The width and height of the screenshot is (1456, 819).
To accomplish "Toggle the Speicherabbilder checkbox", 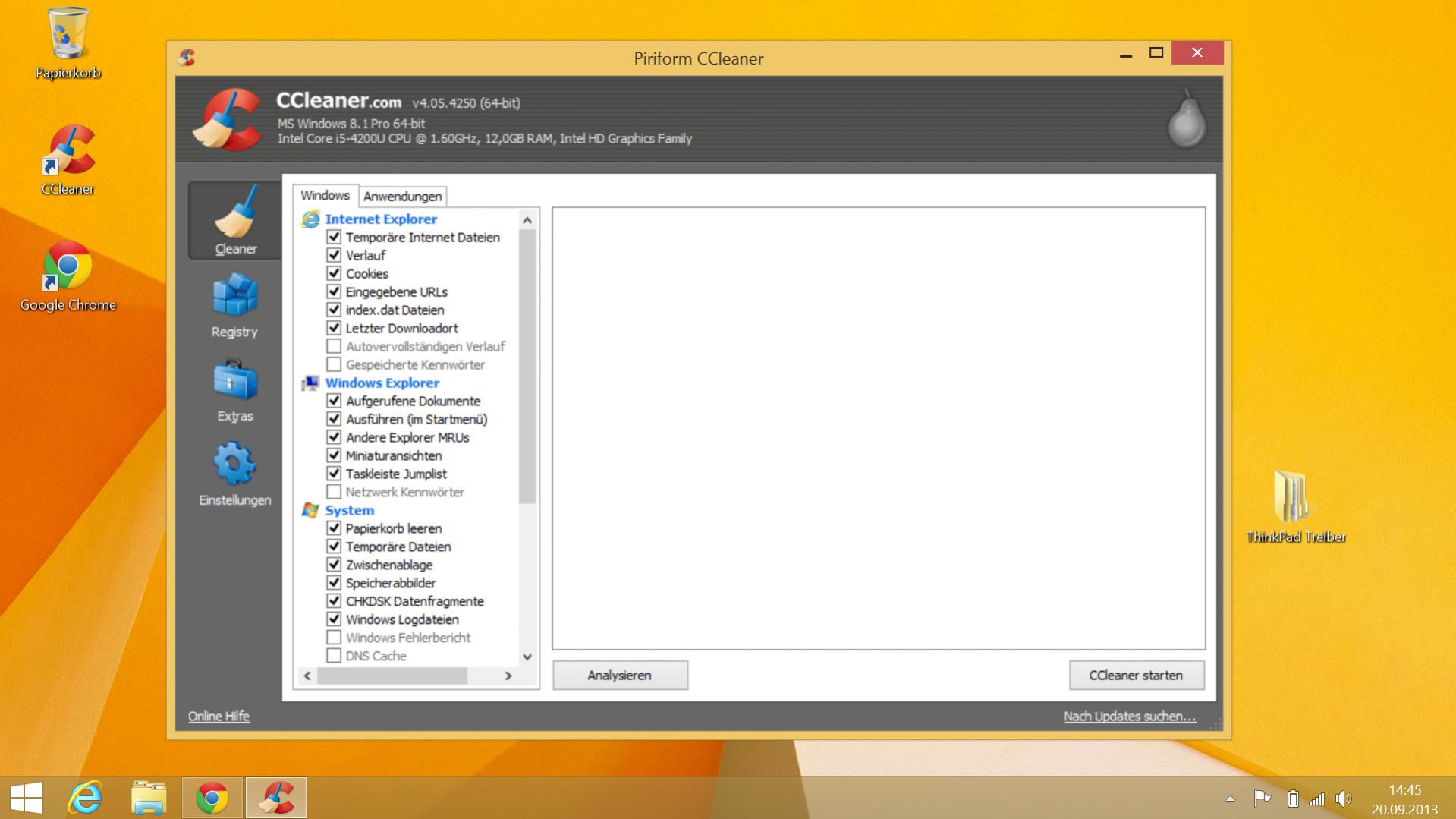I will pyautogui.click(x=334, y=583).
